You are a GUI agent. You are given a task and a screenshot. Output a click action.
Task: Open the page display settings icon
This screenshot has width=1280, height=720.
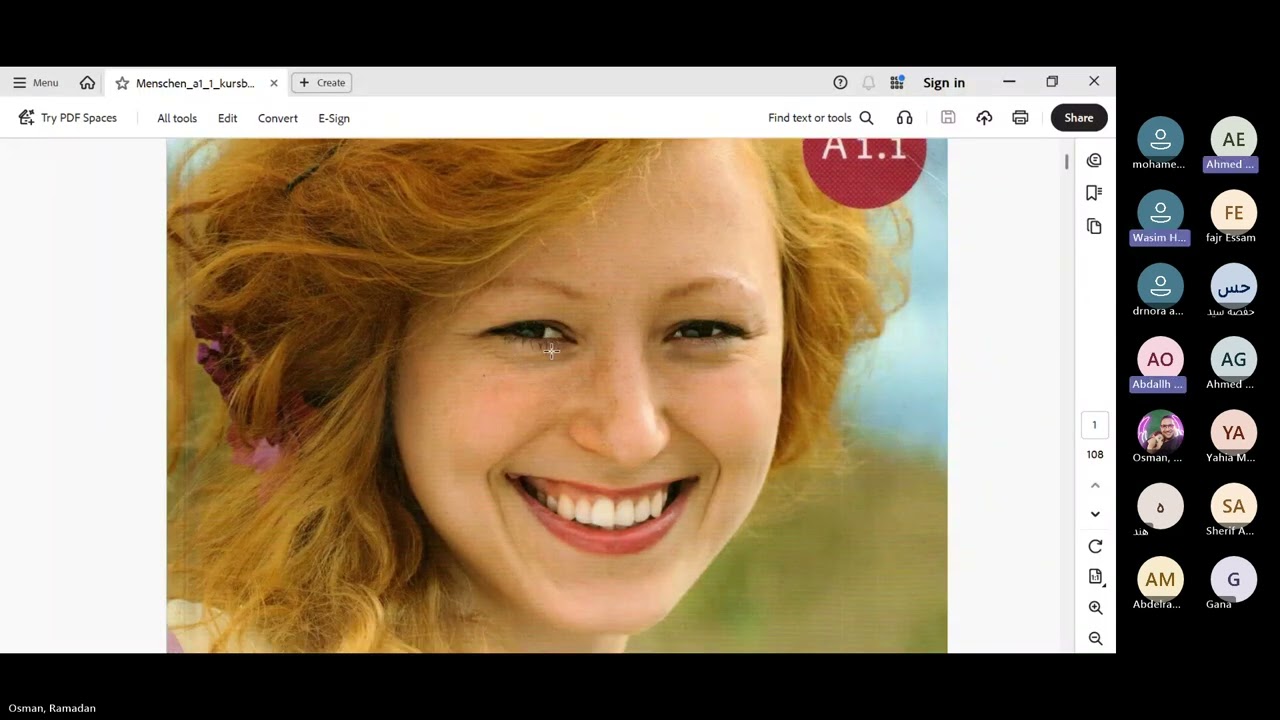click(x=1095, y=577)
